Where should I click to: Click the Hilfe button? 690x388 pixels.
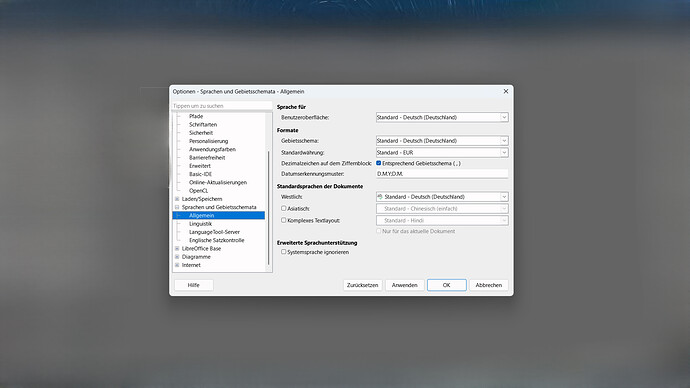(194, 285)
